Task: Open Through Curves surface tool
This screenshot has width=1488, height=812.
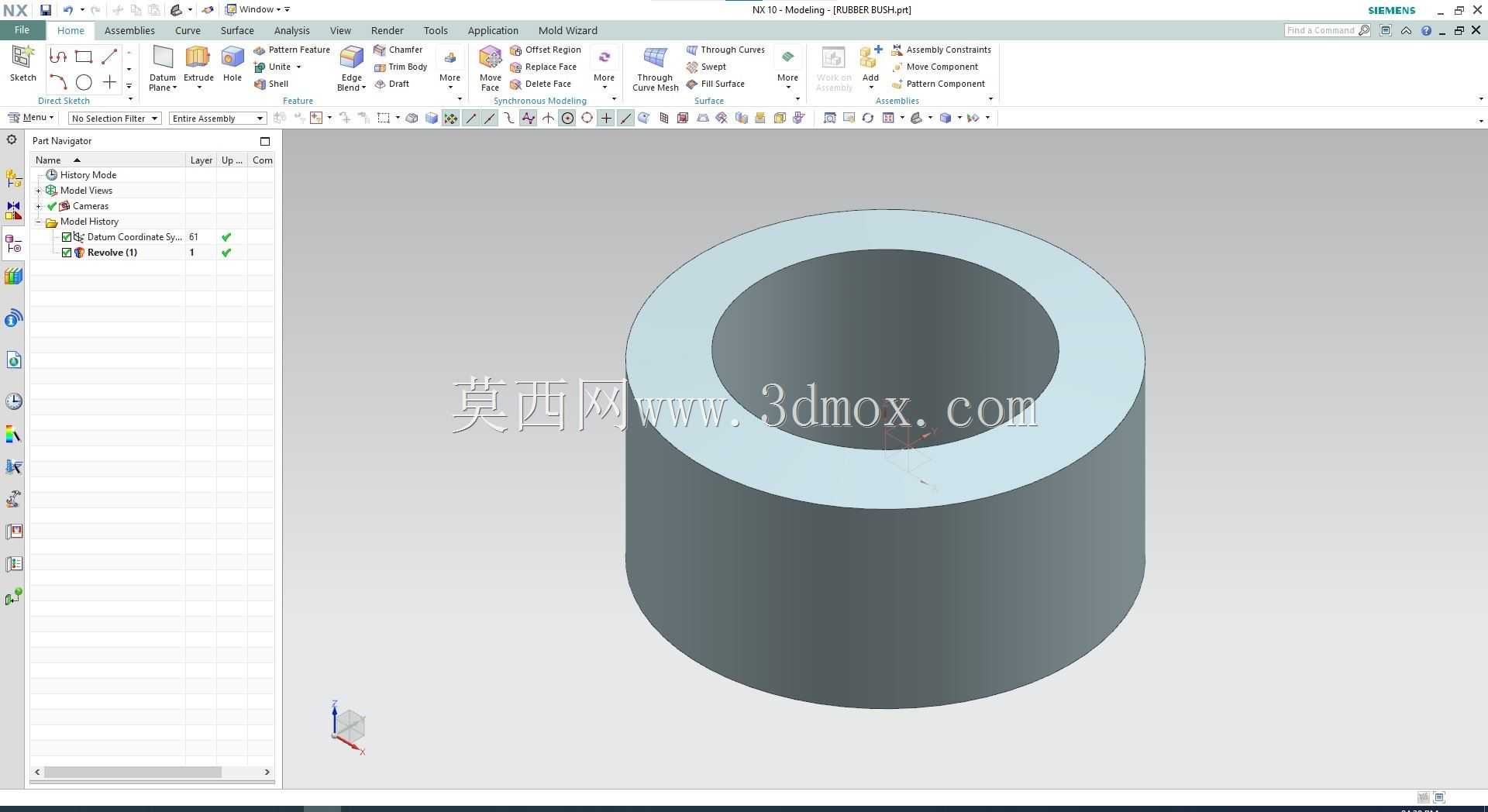Action: (725, 50)
